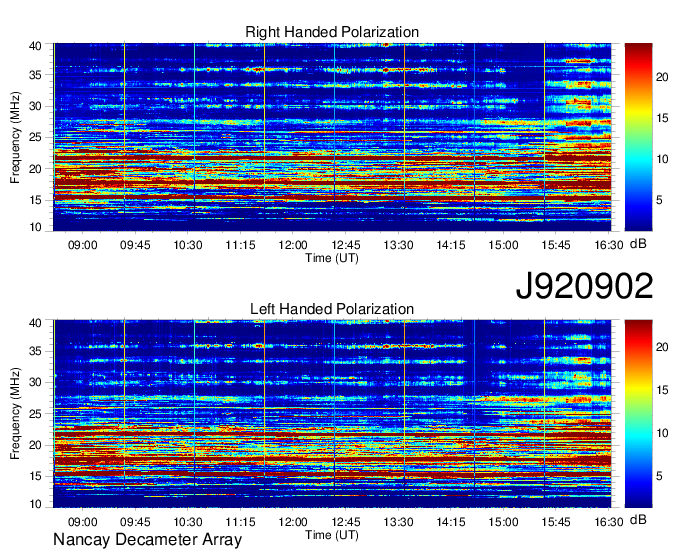Click the 12:00 tick on Left Handed time axis
This screenshot has width=680, height=552.
293,522
